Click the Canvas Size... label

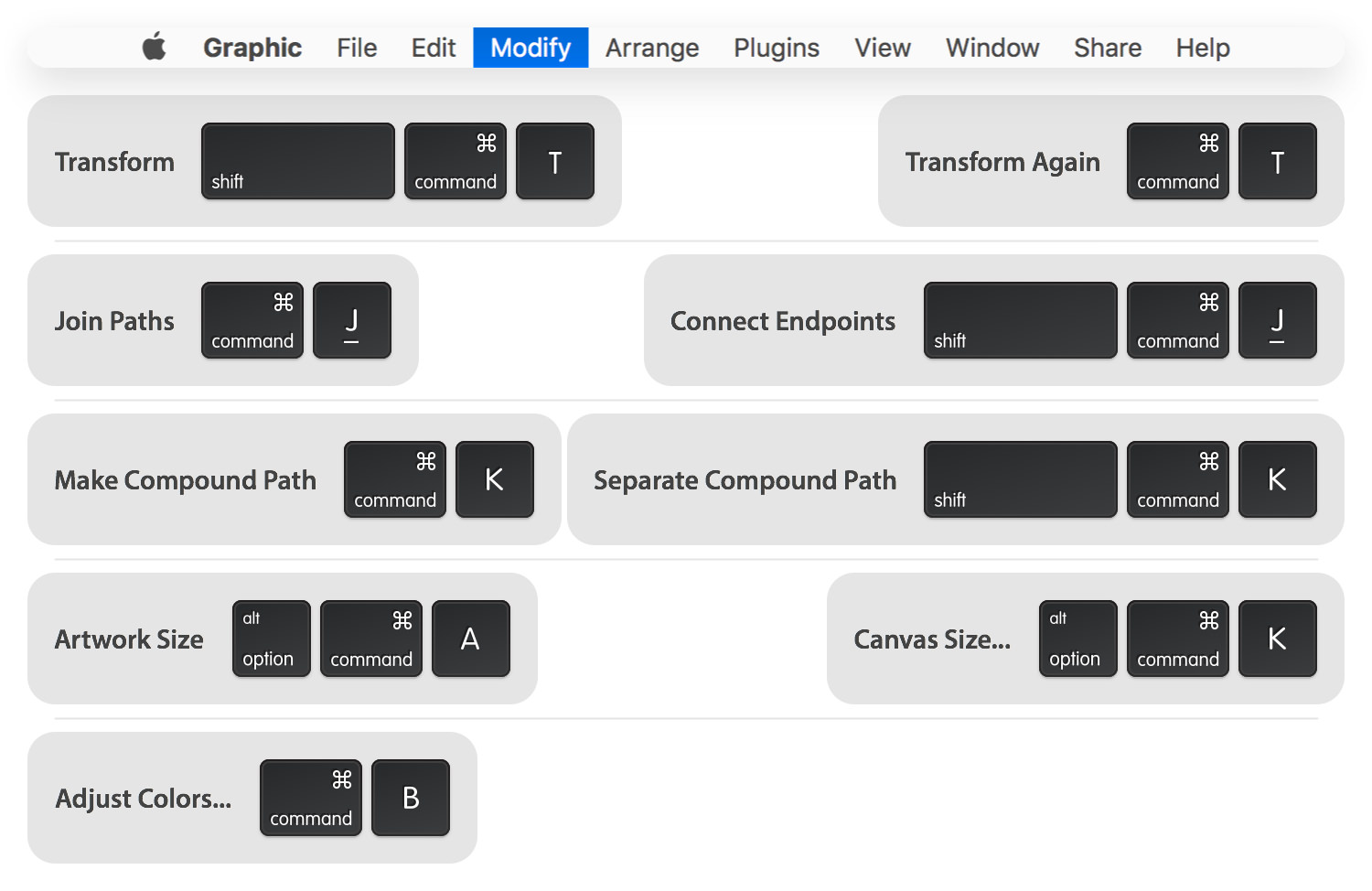coord(932,639)
